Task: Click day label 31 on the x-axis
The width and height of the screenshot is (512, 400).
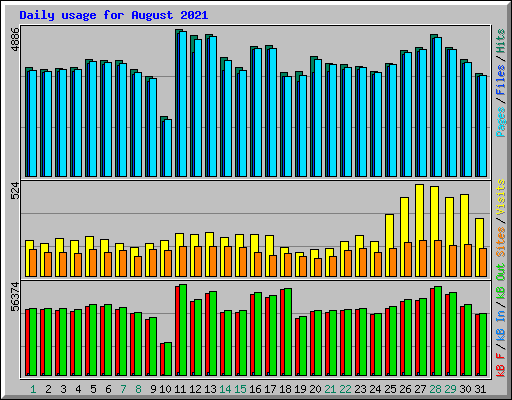Action: tap(480, 389)
